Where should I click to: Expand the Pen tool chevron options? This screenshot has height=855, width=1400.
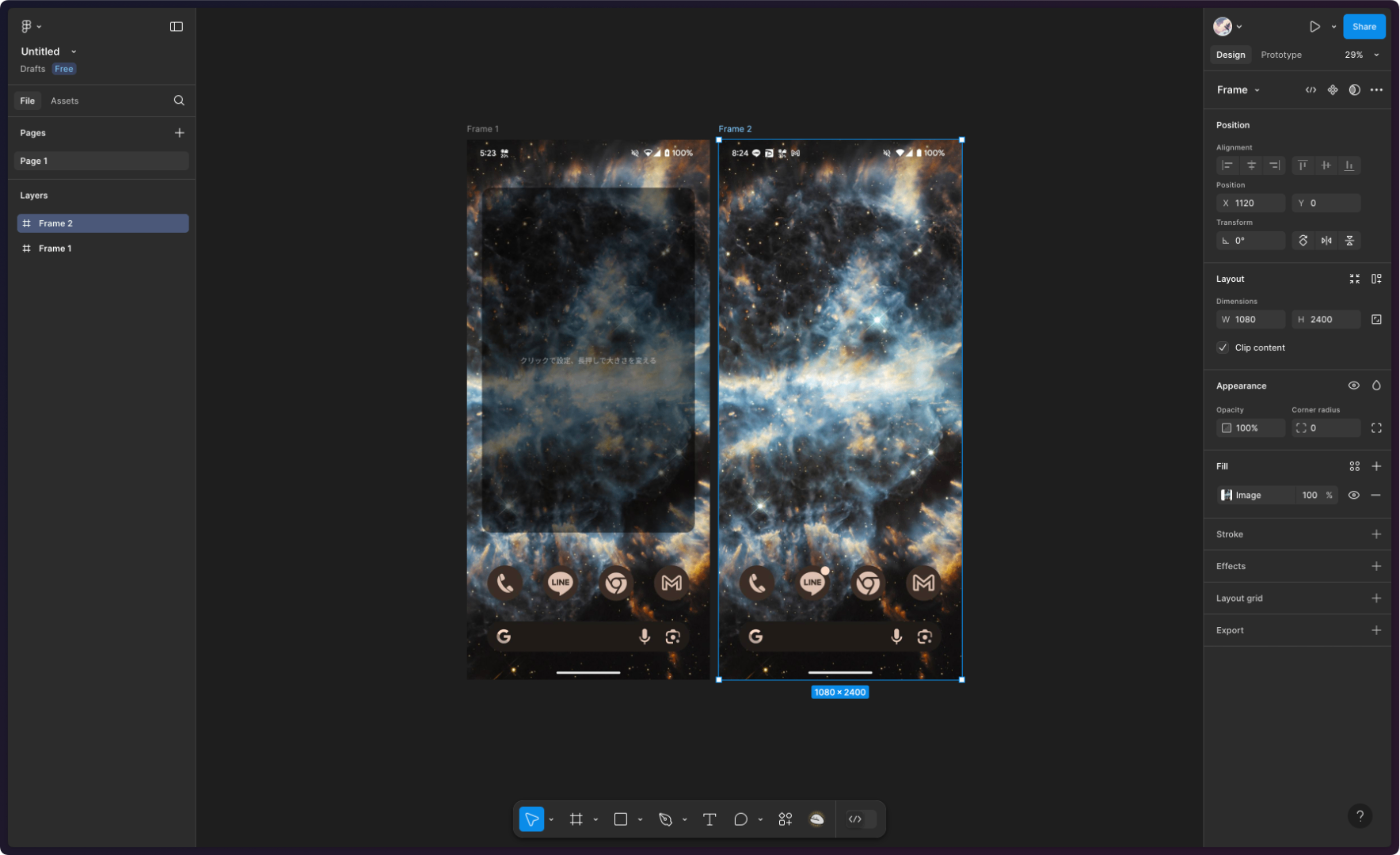pyautogui.click(x=685, y=820)
